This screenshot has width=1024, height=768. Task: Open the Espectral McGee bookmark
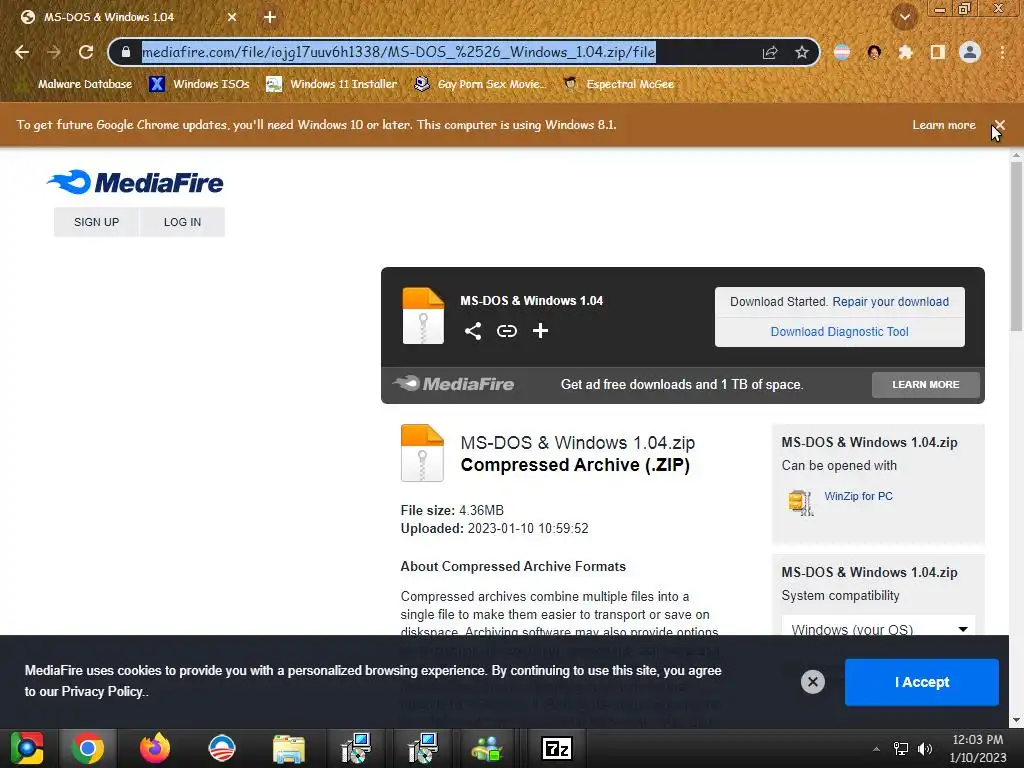click(x=618, y=84)
